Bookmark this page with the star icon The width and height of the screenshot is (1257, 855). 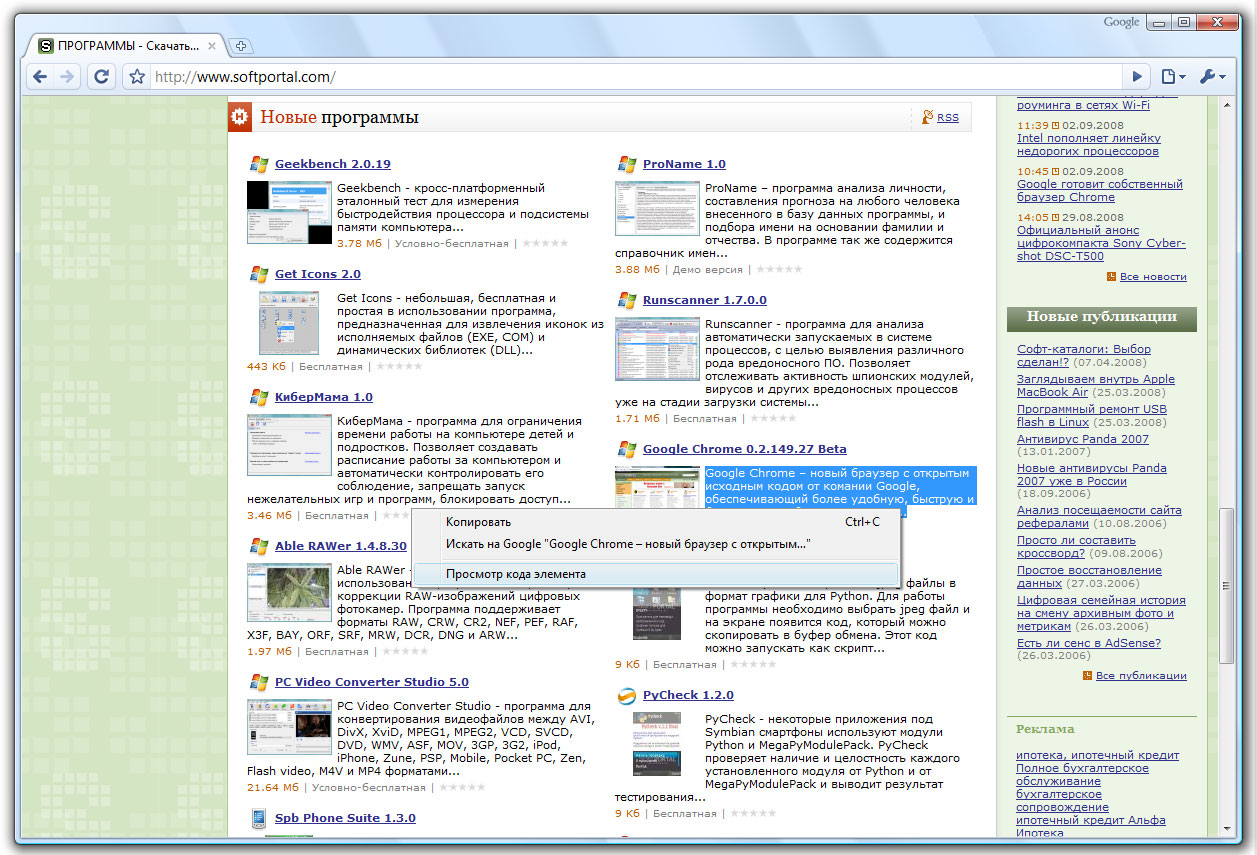pyautogui.click(x=138, y=77)
